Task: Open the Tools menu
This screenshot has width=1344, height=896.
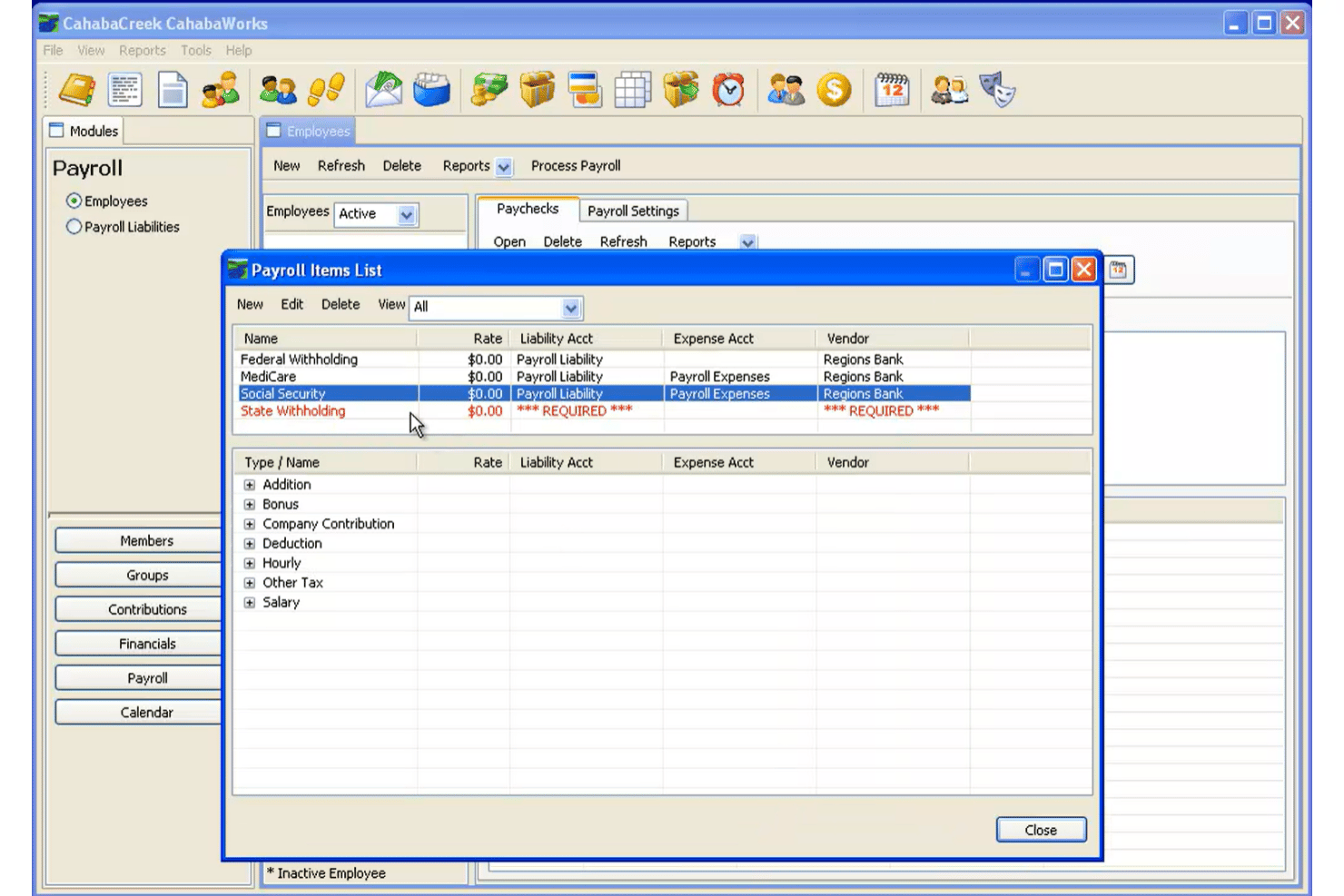Action: click(x=196, y=51)
